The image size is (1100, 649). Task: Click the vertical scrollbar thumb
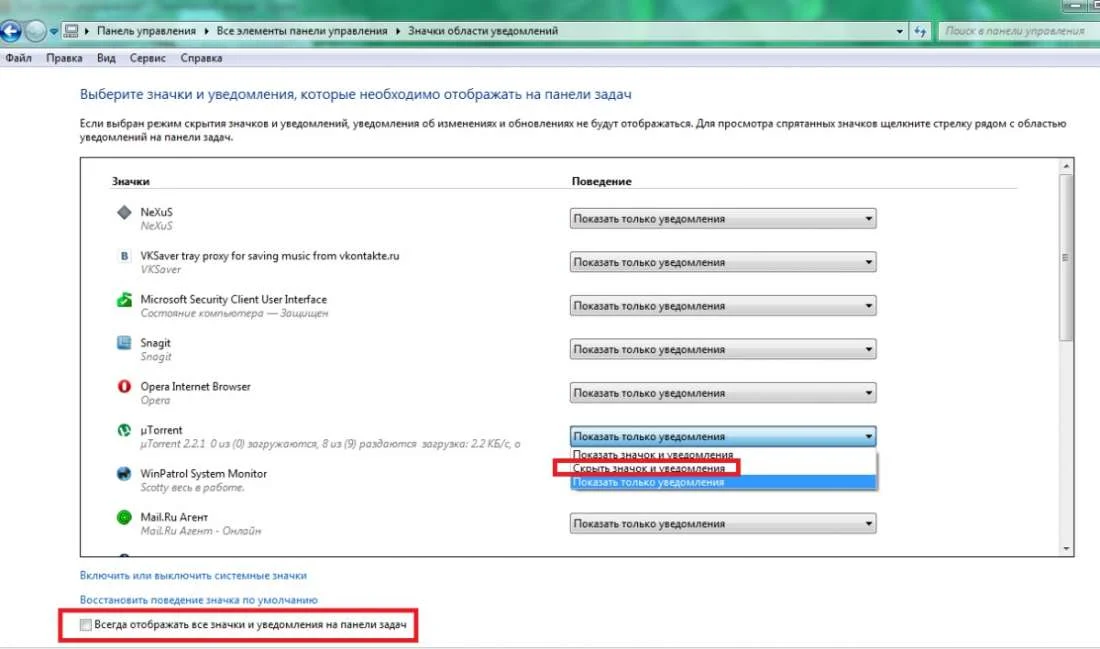1066,257
